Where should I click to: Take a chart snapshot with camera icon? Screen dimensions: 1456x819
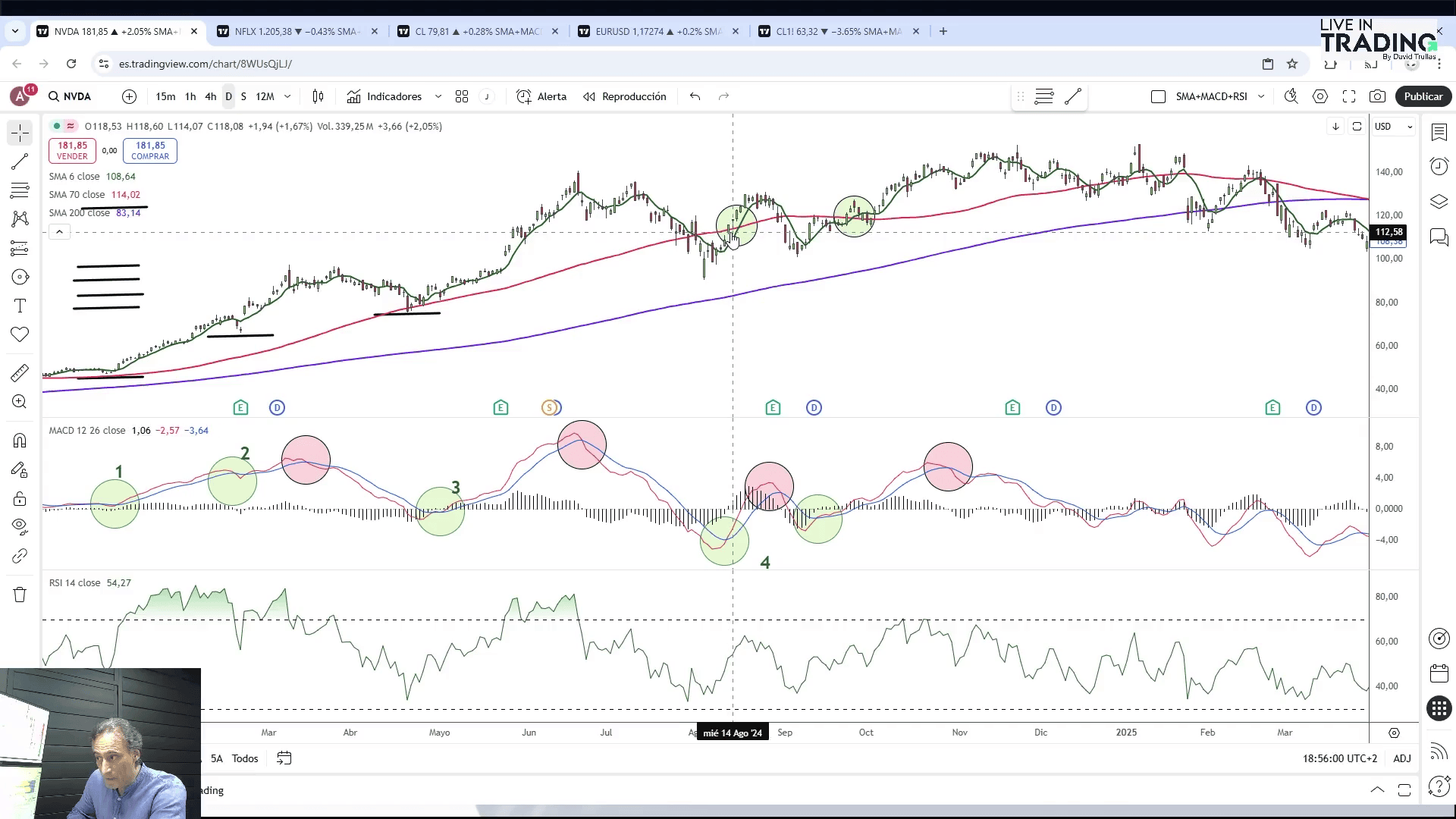click(1377, 96)
